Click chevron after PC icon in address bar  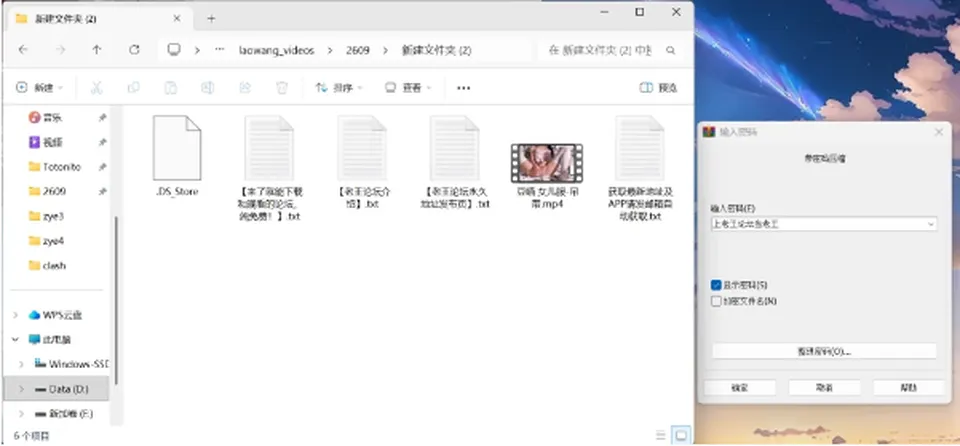tap(197, 50)
